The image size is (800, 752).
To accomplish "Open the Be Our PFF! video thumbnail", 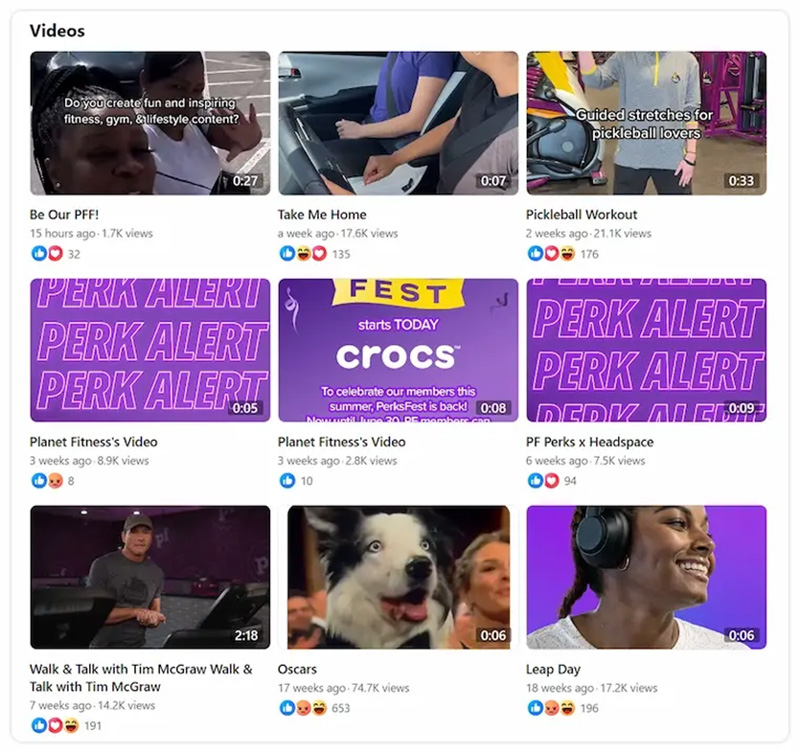I will 150,123.
